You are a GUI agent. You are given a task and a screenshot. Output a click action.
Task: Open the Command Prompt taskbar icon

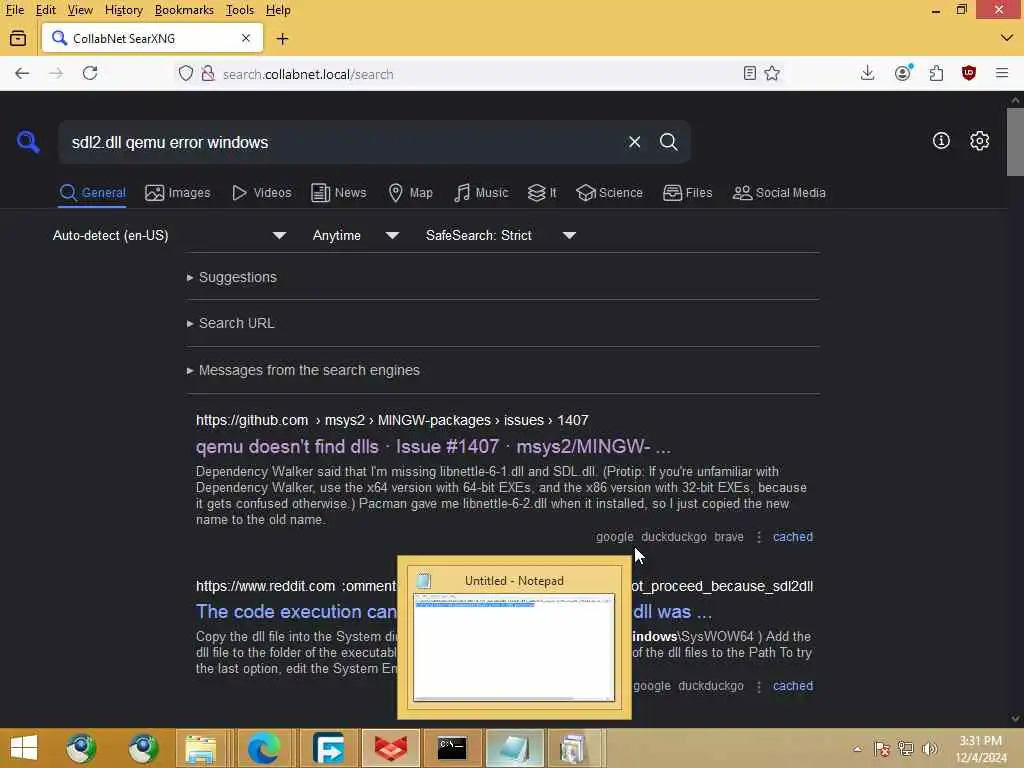coord(452,748)
